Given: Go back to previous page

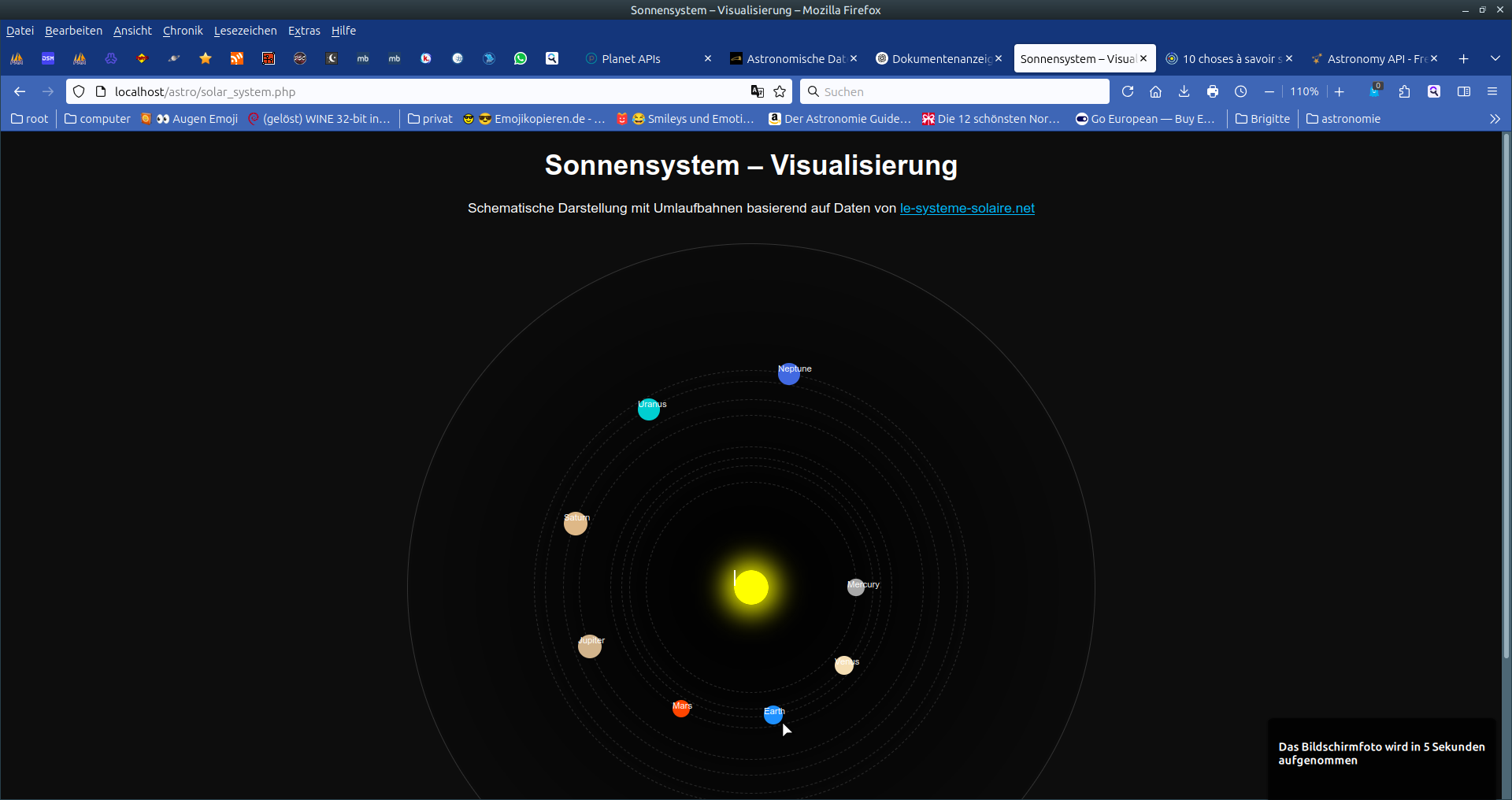Looking at the screenshot, I should [x=20, y=91].
